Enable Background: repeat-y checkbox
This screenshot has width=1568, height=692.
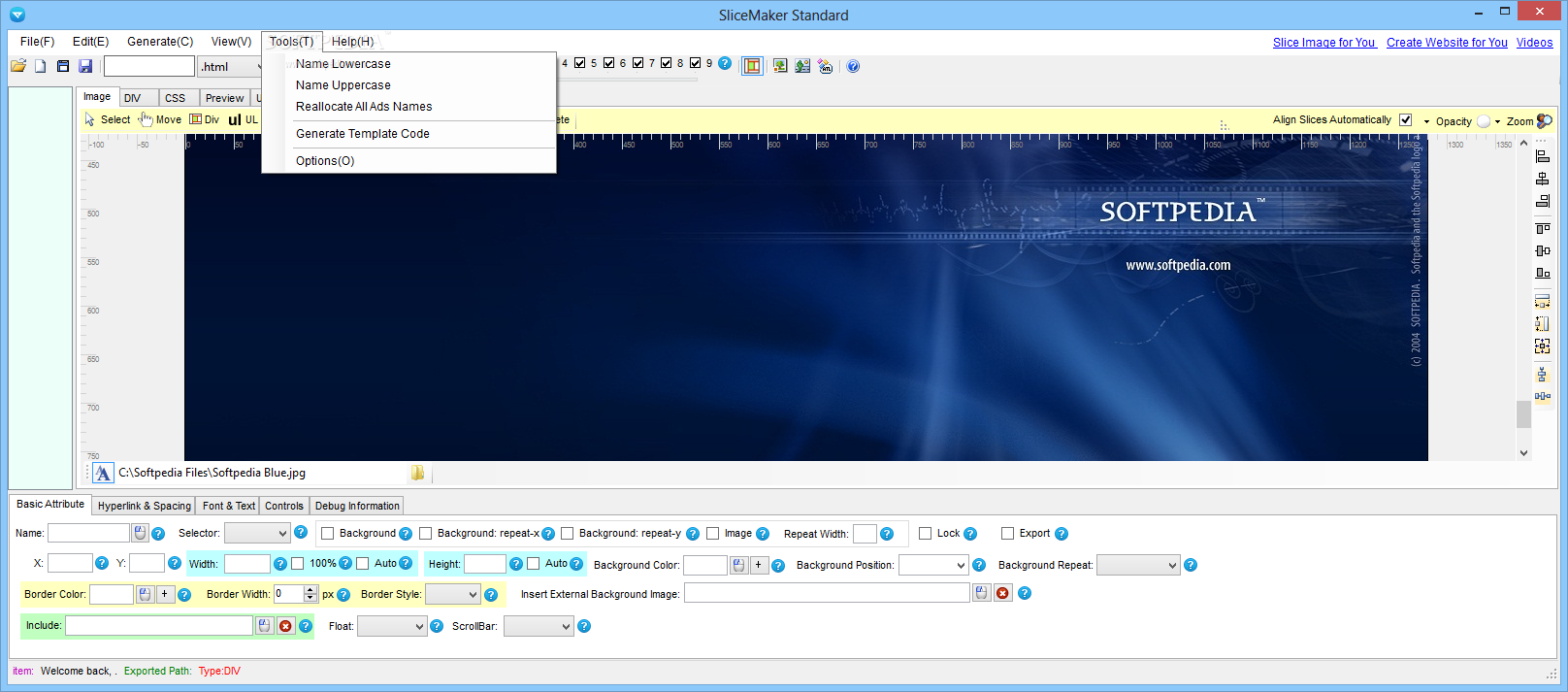[568, 534]
